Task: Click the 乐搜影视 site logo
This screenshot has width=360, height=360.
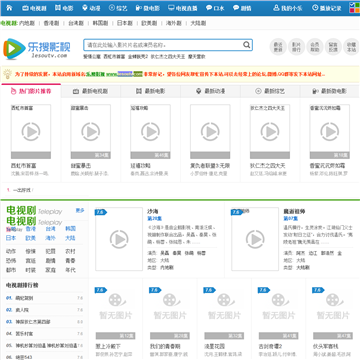Action: click(37, 49)
